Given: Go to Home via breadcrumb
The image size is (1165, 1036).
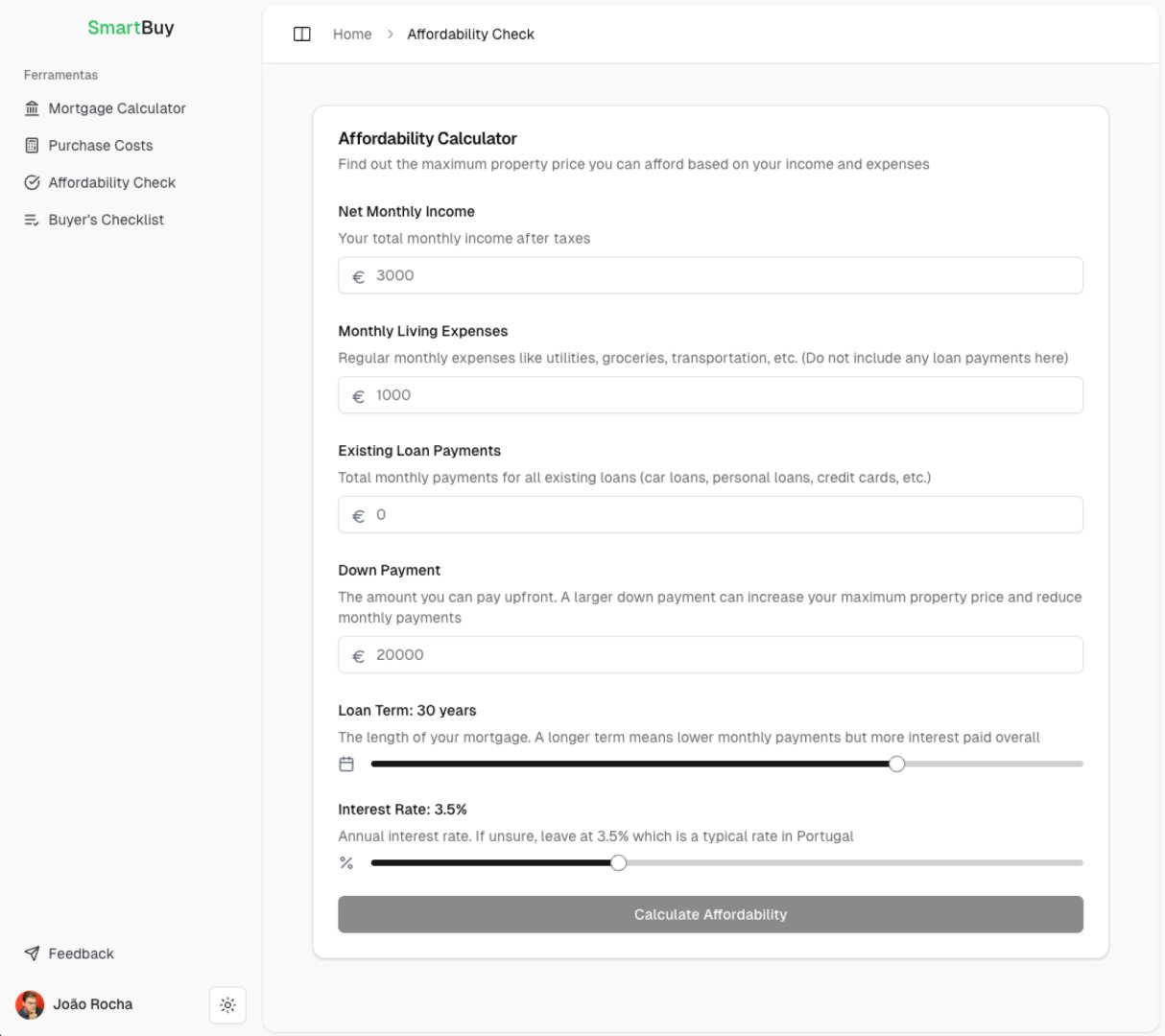Looking at the screenshot, I should 352,35.
